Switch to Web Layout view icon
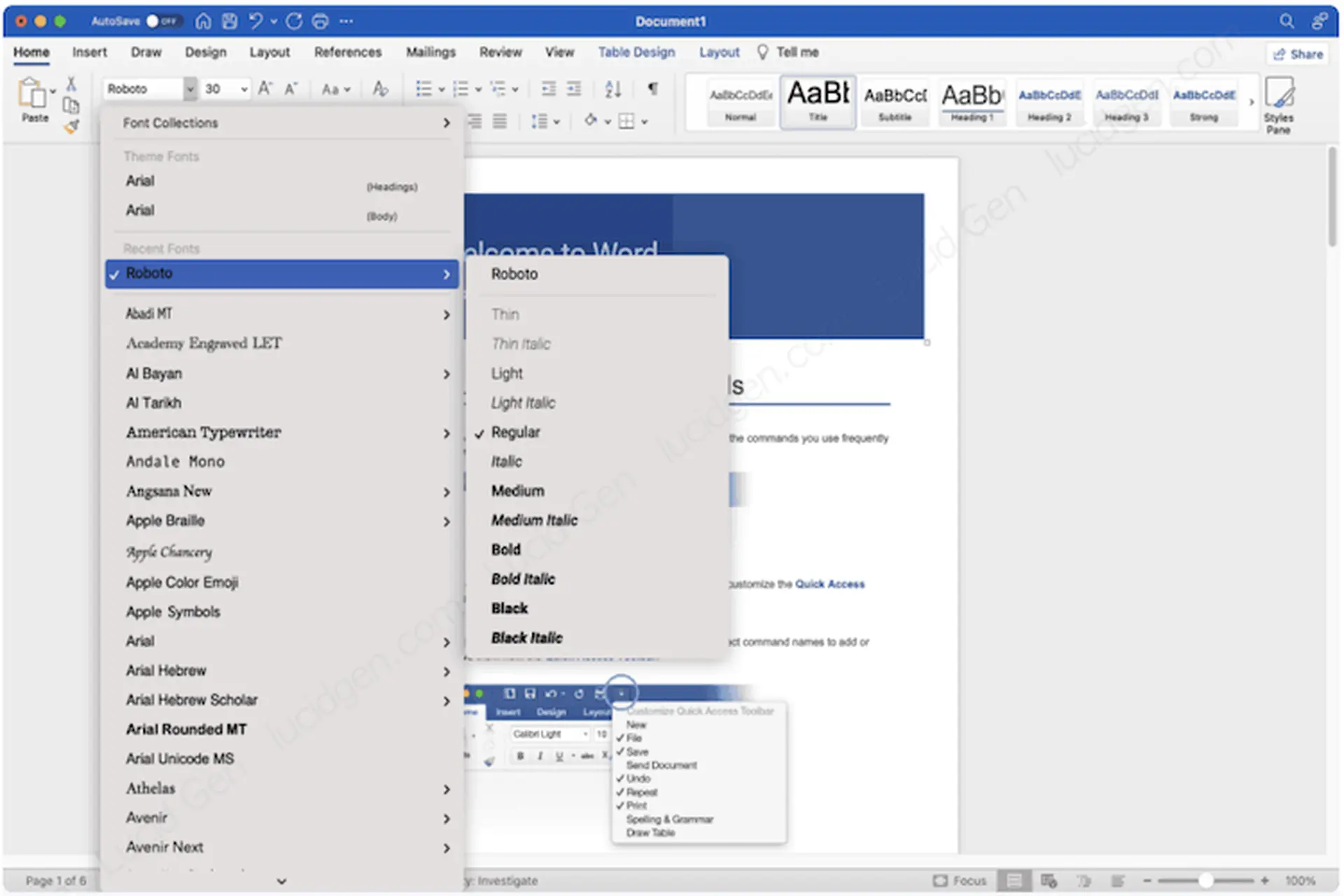The width and height of the screenshot is (1344, 896). pos(1049,881)
